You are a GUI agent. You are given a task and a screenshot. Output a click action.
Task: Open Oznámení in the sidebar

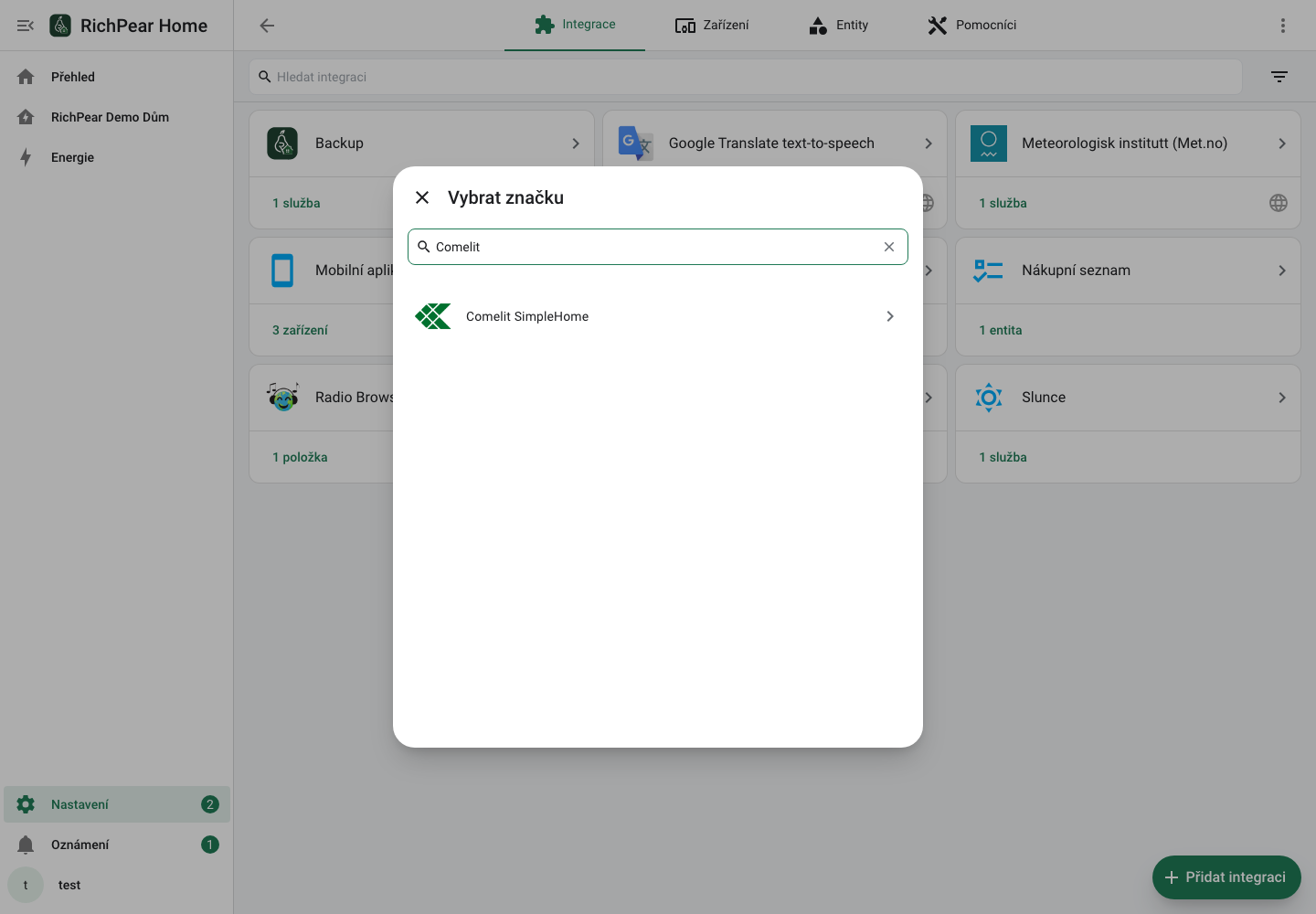[x=117, y=845]
